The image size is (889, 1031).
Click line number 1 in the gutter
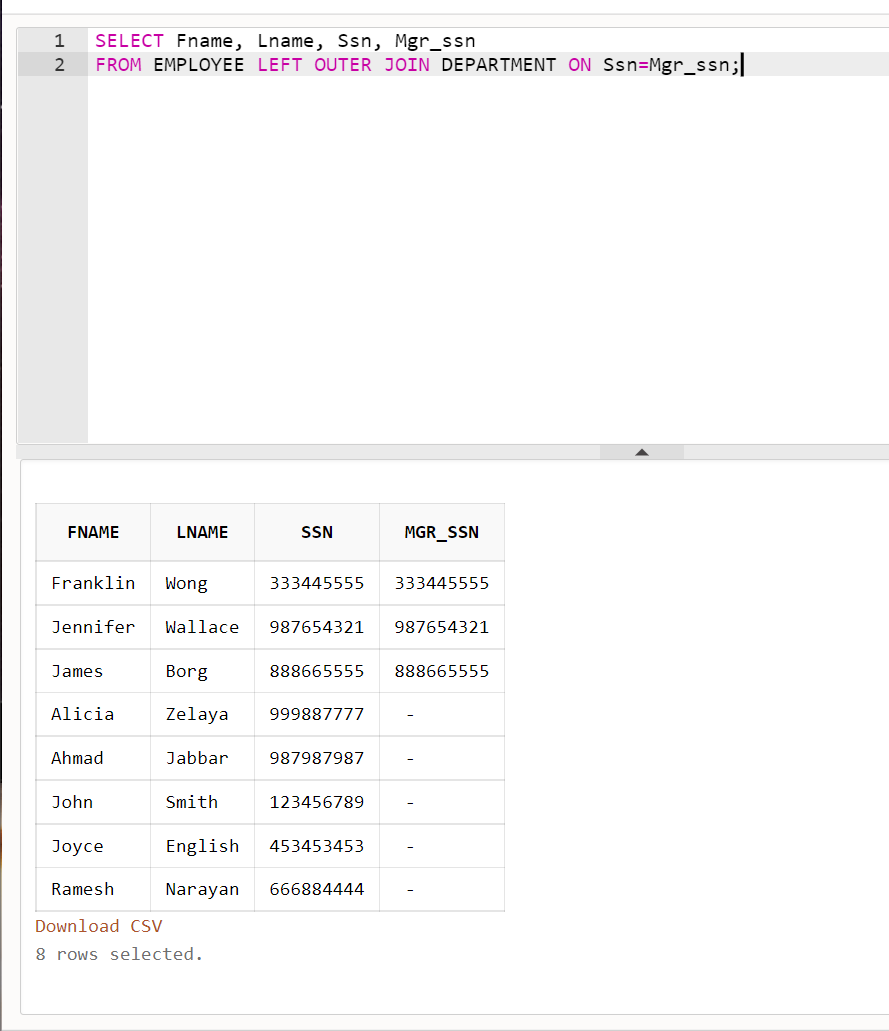(59, 41)
